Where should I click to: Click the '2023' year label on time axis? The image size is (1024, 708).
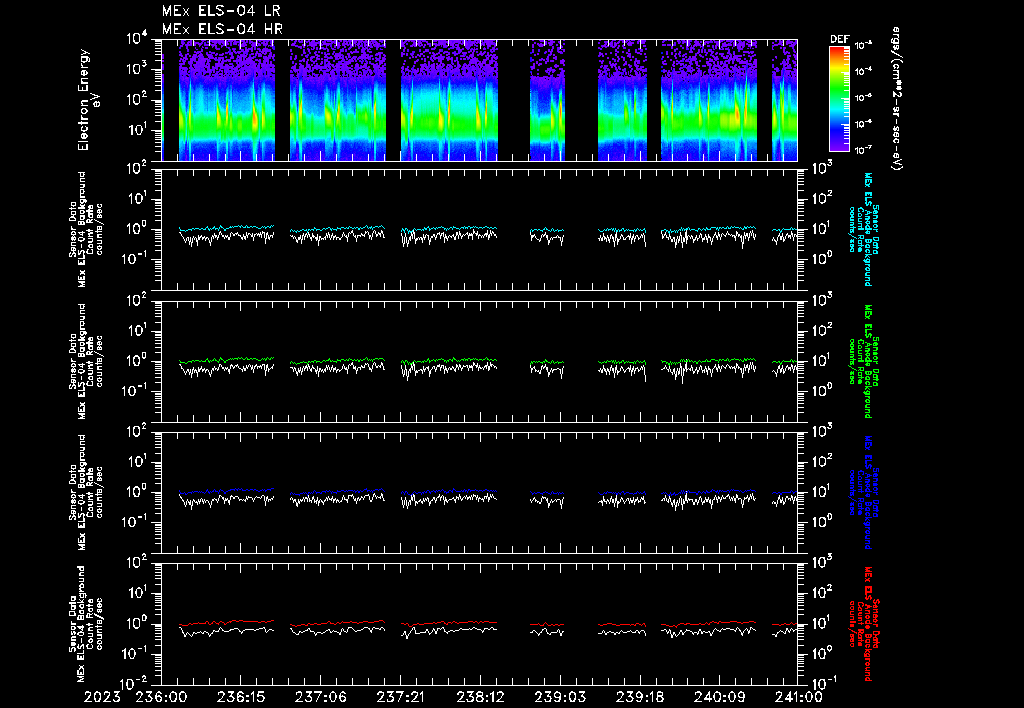(103, 697)
